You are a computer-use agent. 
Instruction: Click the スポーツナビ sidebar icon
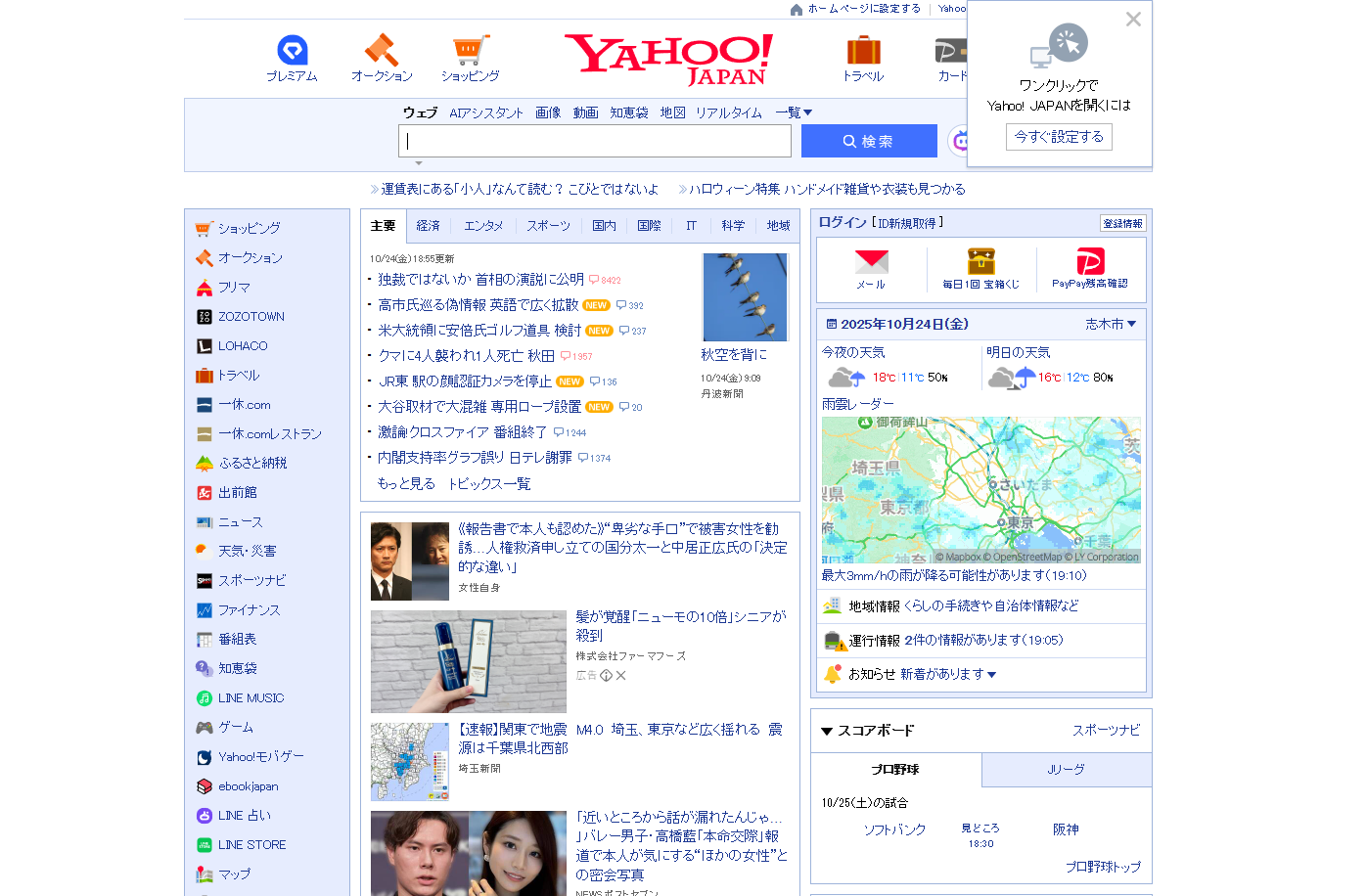204,580
